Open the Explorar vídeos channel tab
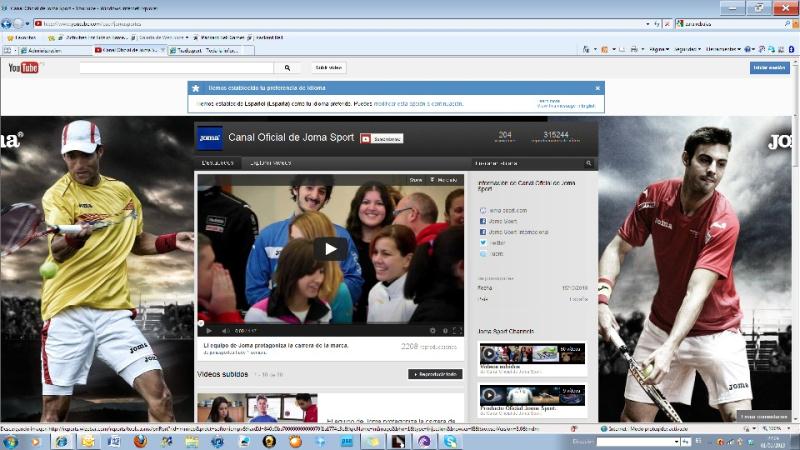The image size is (800, 450). tap(270, 163)
